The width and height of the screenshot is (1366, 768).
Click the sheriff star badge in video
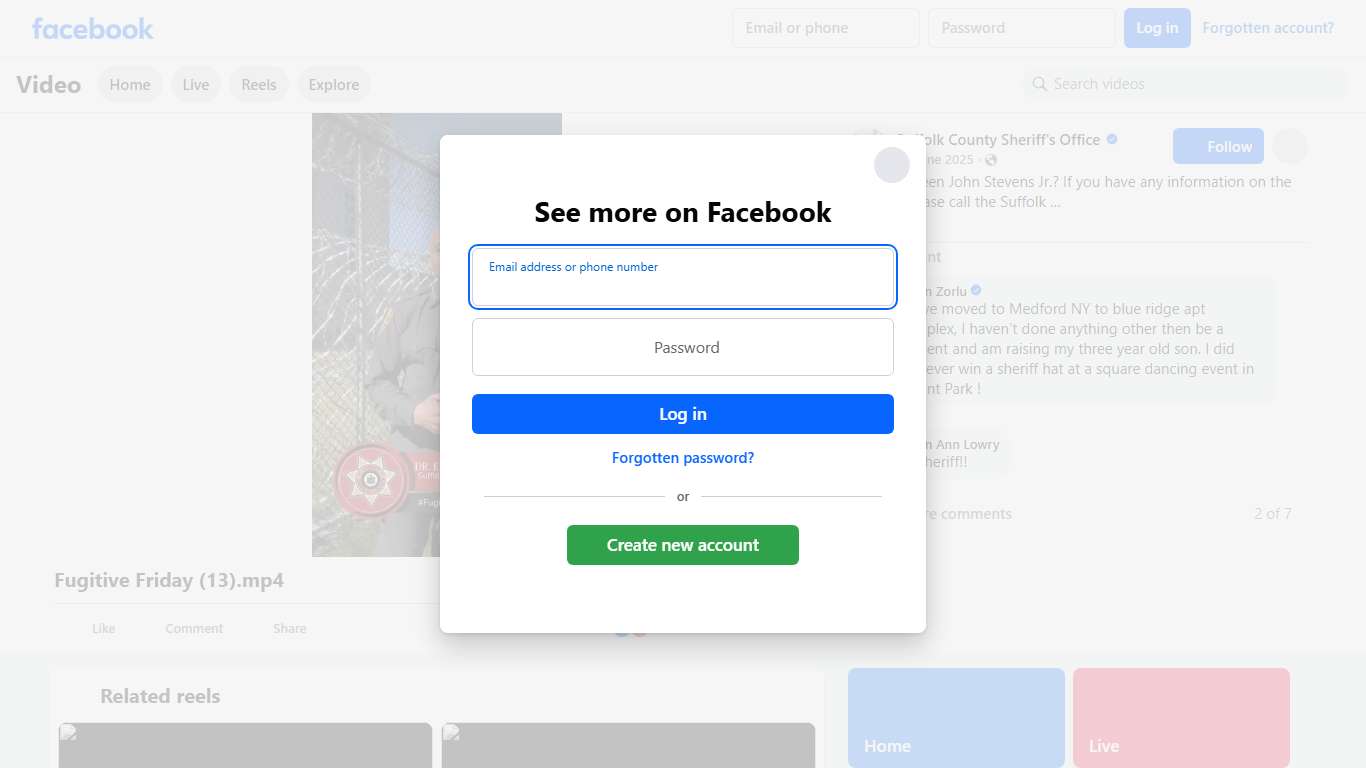pyautogui.click(x=371, y=481)
